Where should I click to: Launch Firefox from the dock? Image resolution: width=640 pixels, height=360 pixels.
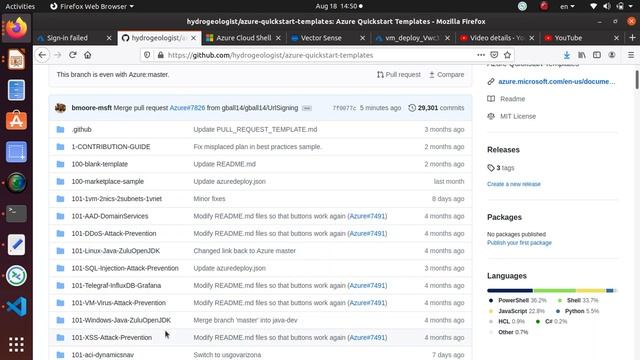[x=16, y=28]
